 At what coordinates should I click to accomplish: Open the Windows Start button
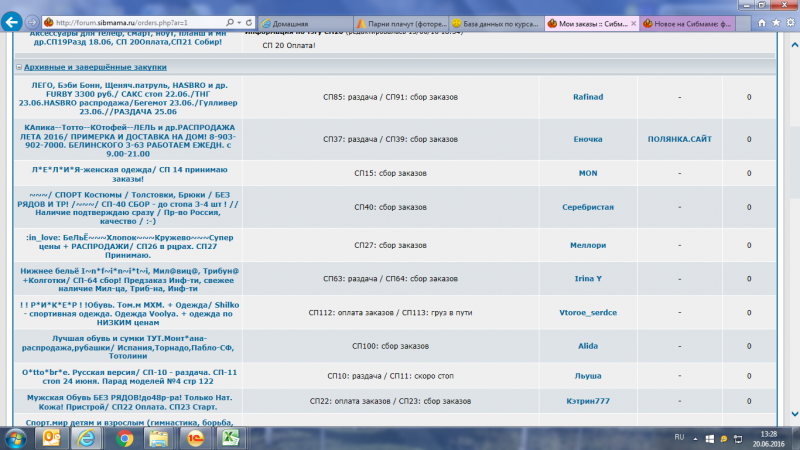point(15,438)
